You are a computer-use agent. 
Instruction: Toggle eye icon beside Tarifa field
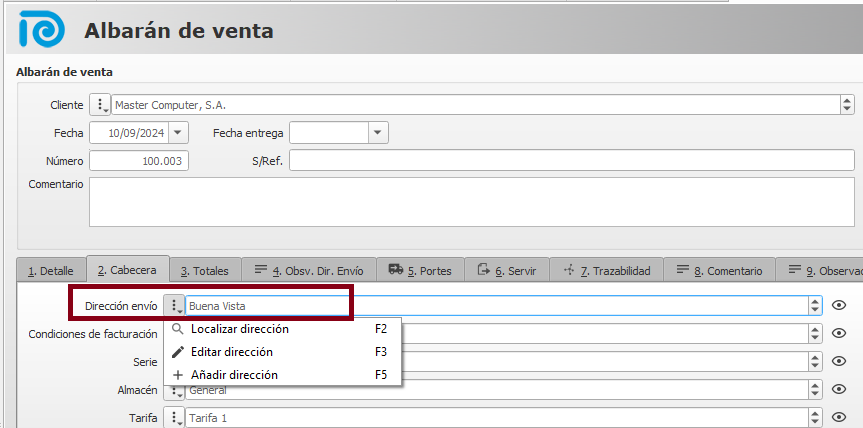pos(839,418)
